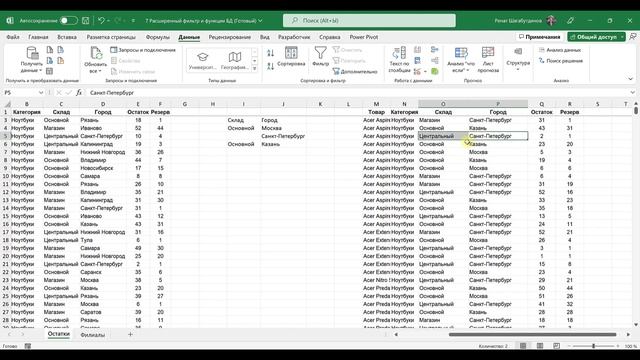This screenshot has width=640, height=360.
Task: Click the Save icon in title bar
Action: [85, 20]
